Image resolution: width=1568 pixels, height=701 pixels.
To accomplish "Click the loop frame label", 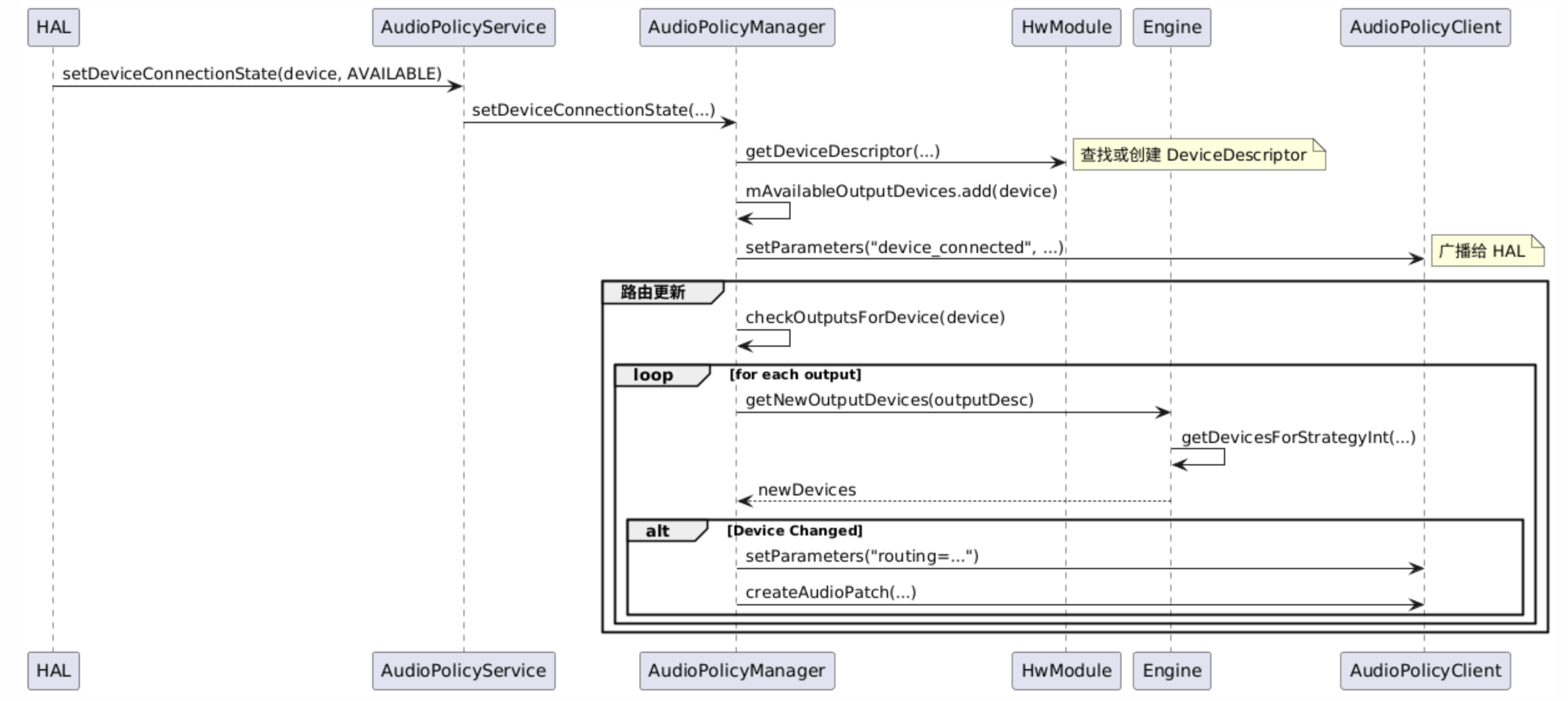I will (x=653, y=375).
